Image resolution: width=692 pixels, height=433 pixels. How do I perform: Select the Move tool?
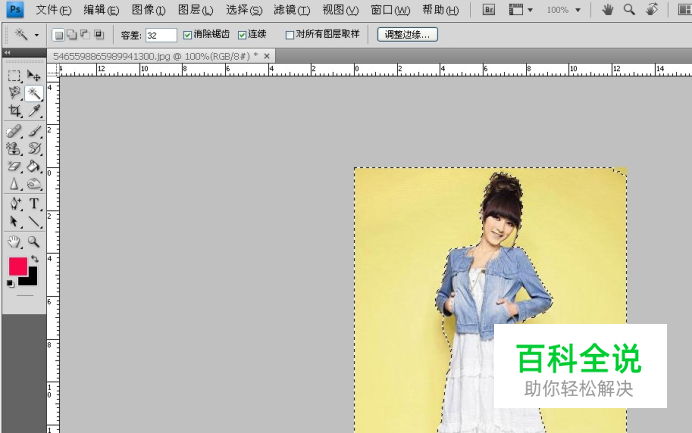pyautogui.click(x=34, y=76)
